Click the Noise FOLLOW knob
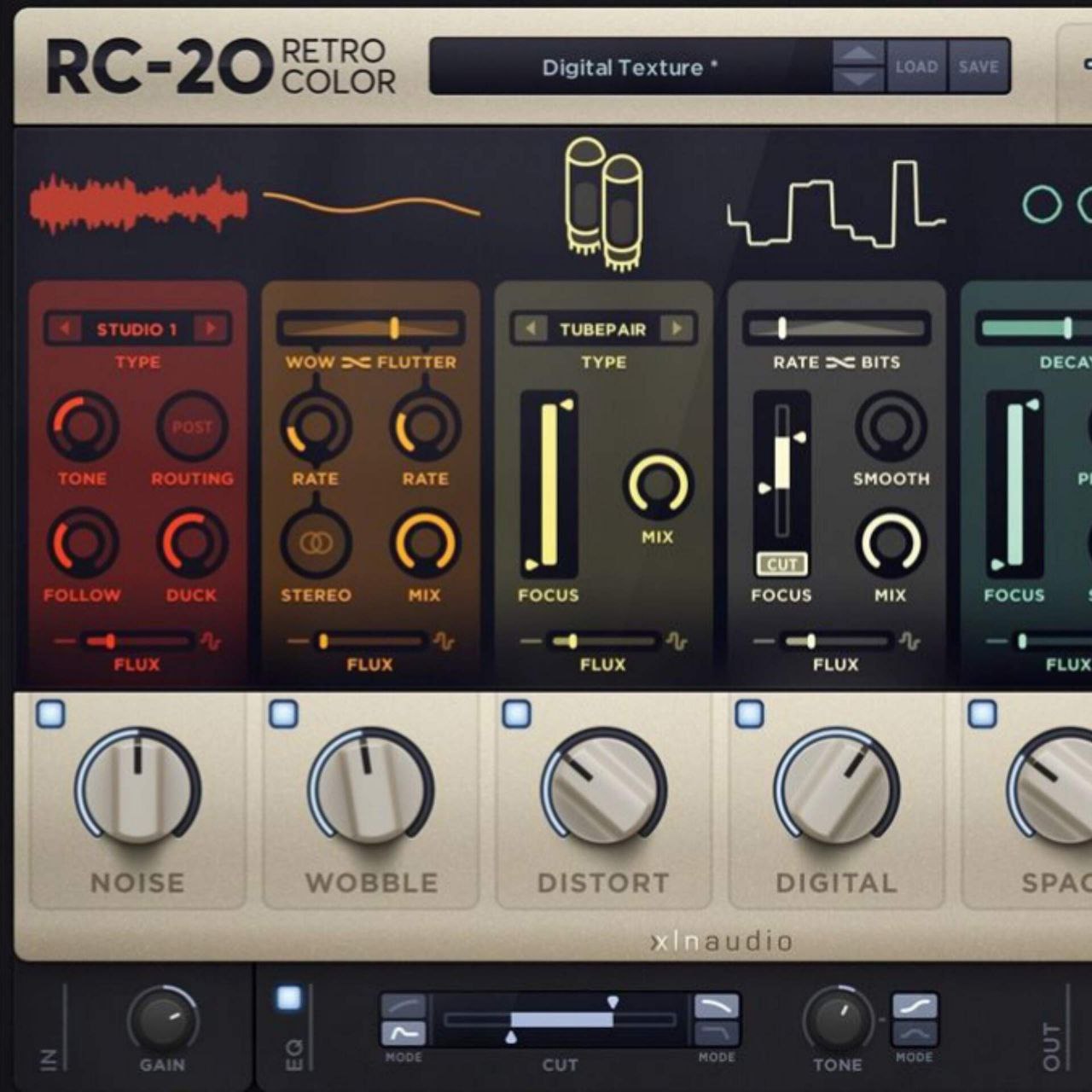1092x1092 pixels. pyautogui.click(x=83, y=543)
